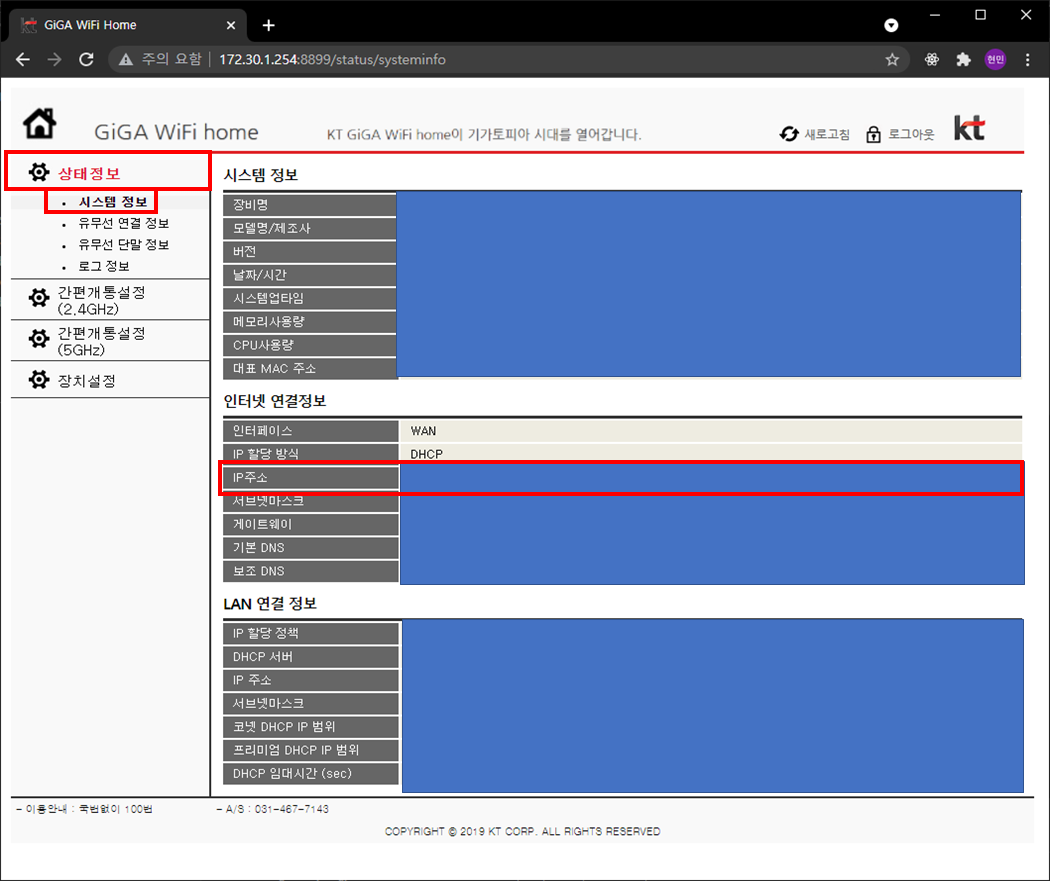Open the browser extensions puzzle icon
The width and height of the screenshot is (1050, 881).
click(x=963, y=60)
